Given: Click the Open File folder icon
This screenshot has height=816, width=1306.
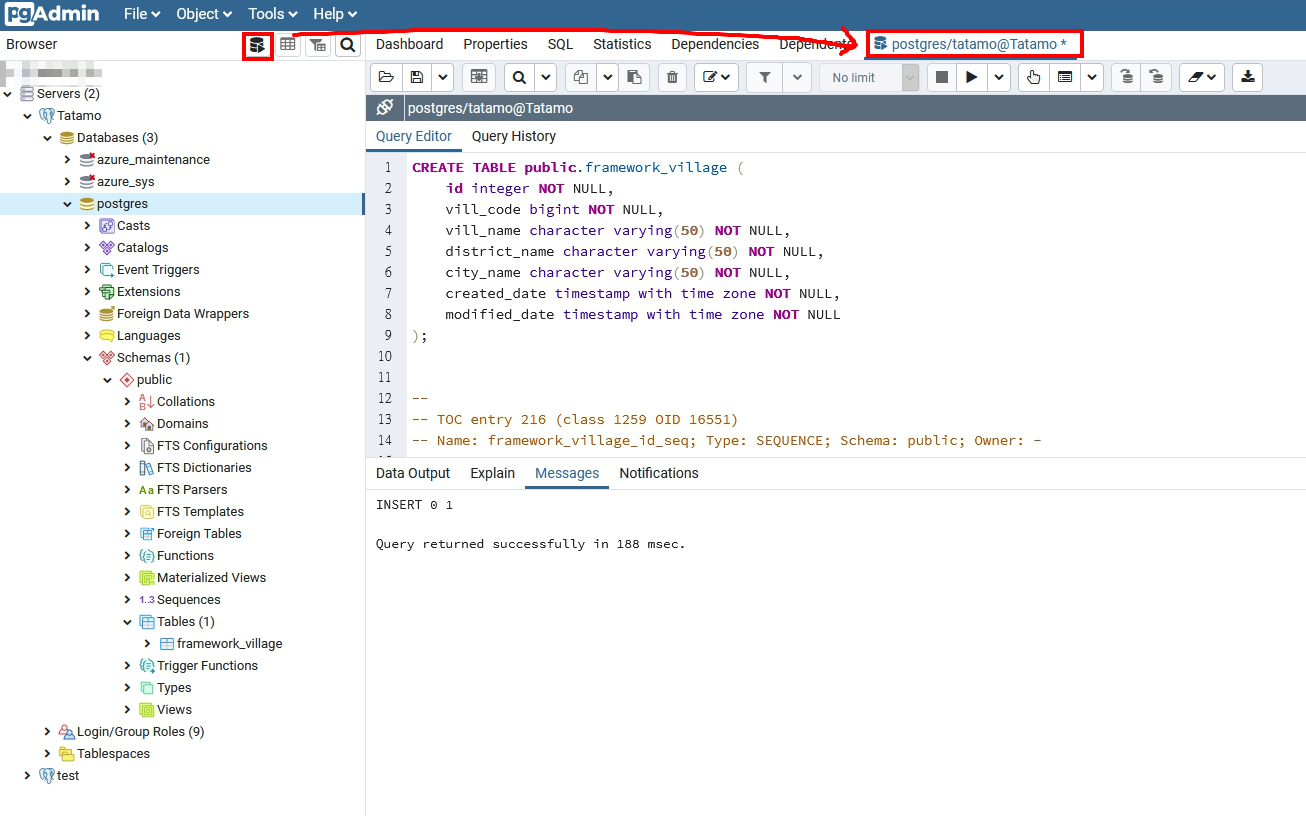Looking at the screenshot, I should [x=386, y=77].
